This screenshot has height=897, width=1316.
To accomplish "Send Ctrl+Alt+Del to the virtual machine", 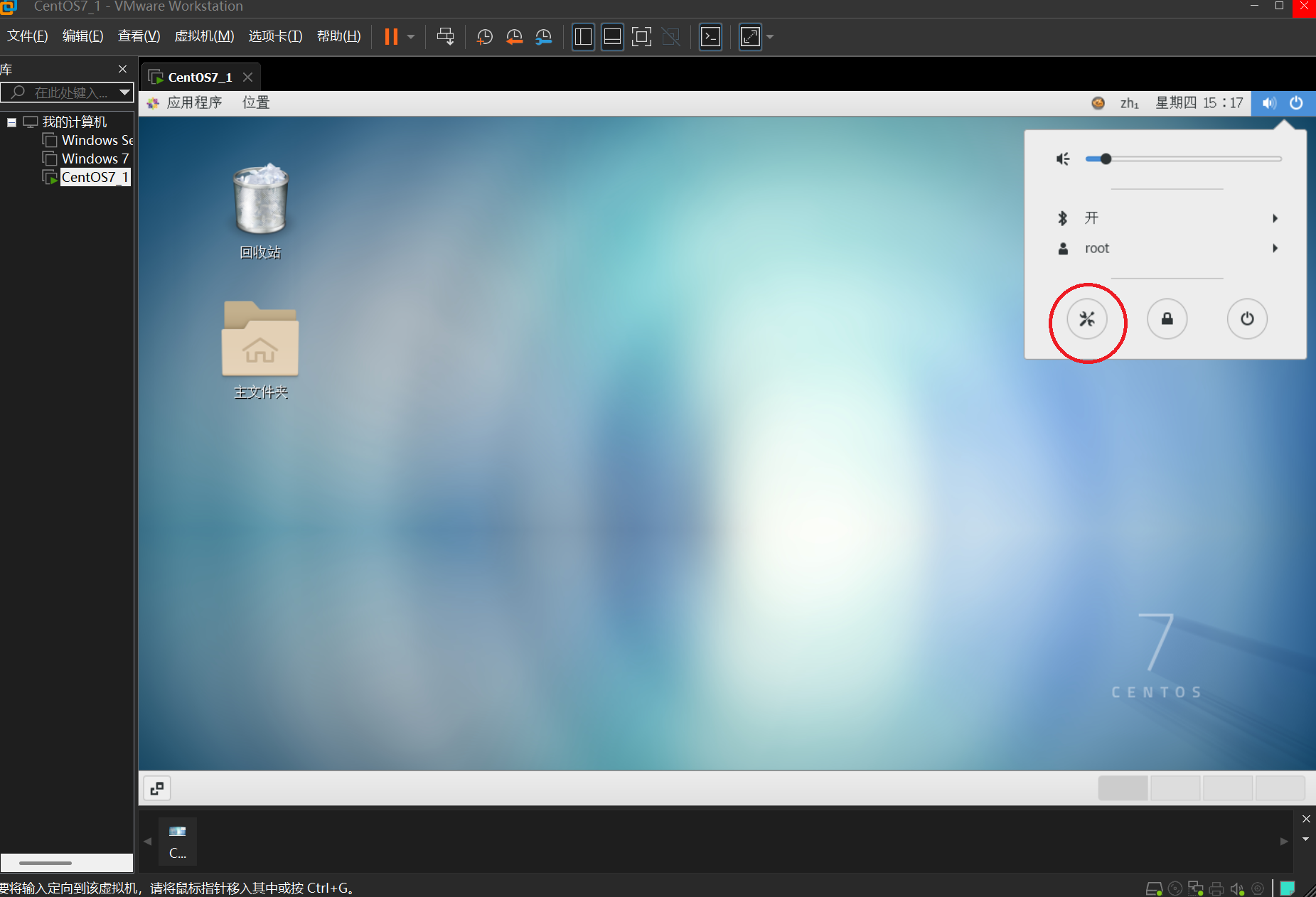I will point(446,37).
